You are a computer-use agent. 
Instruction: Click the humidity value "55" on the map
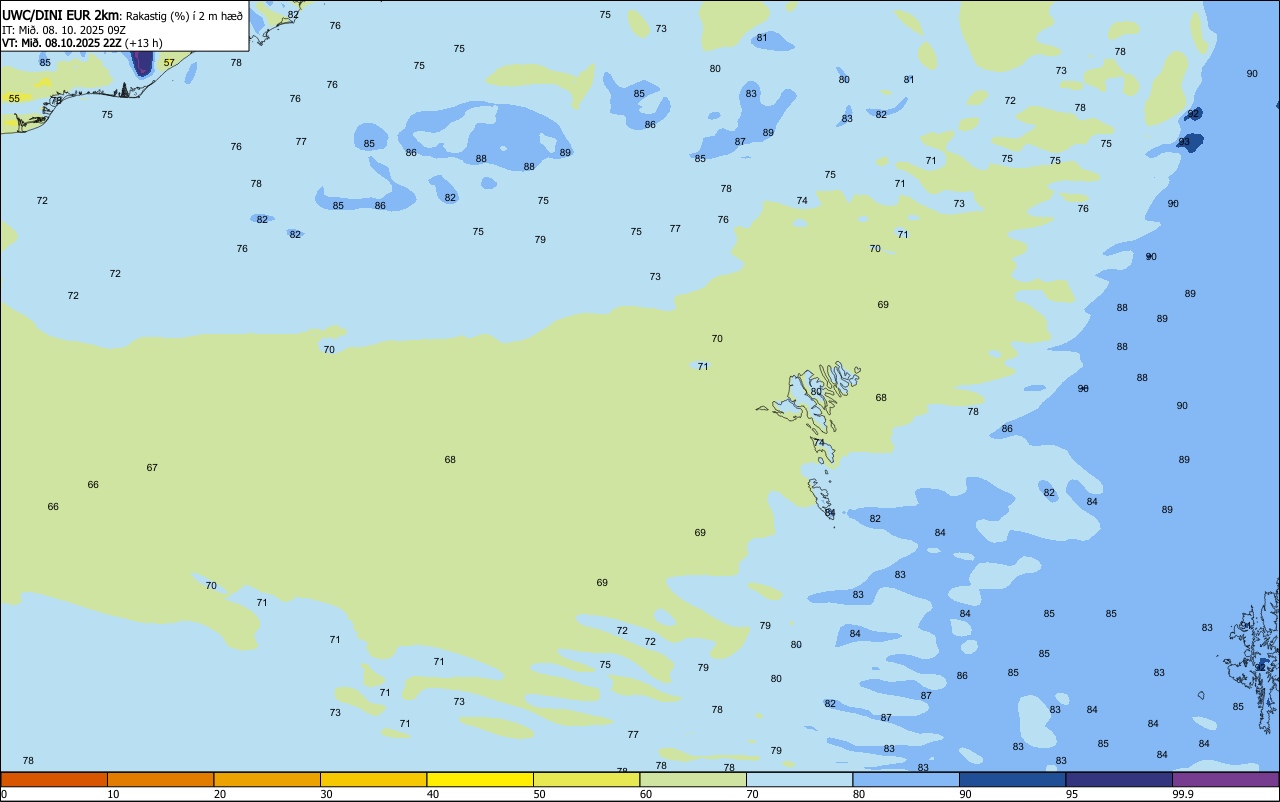point(14,99)
